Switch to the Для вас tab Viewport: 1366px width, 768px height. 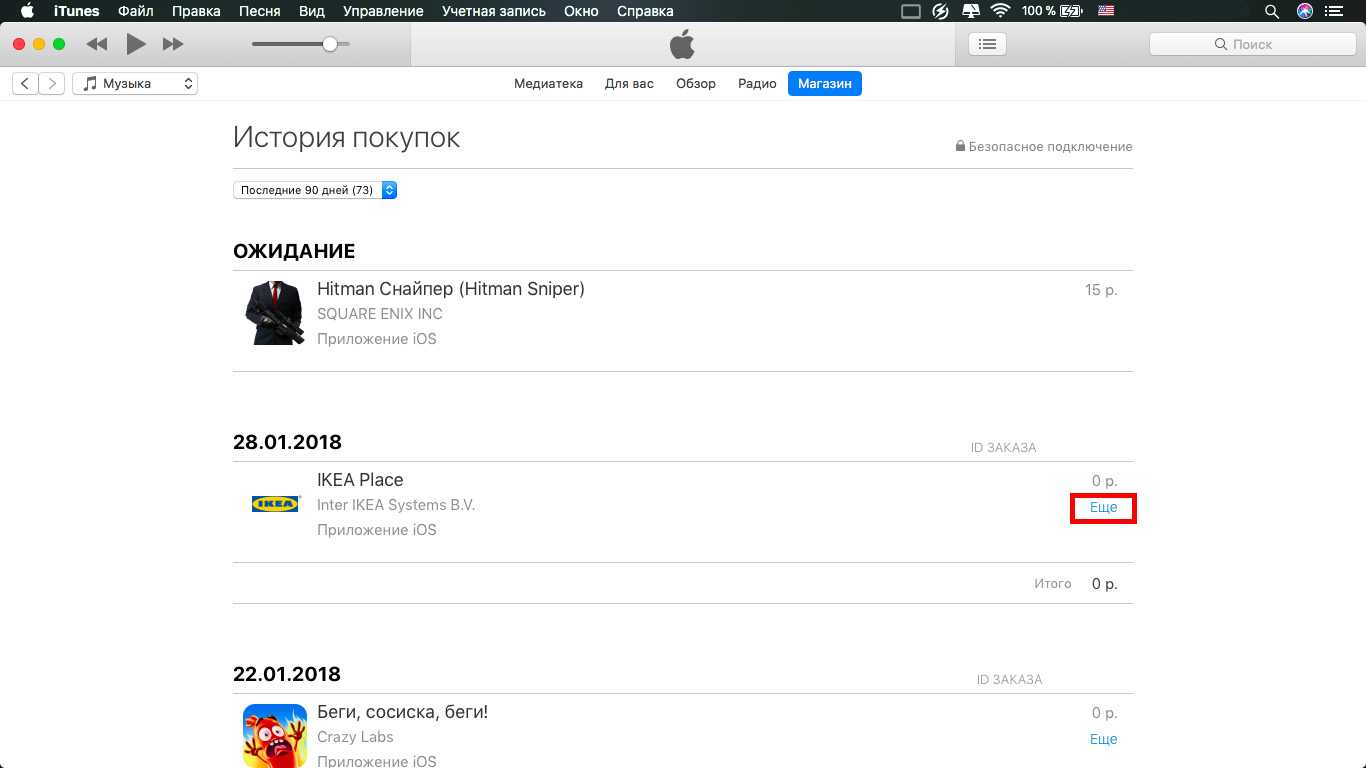point(629,84)
